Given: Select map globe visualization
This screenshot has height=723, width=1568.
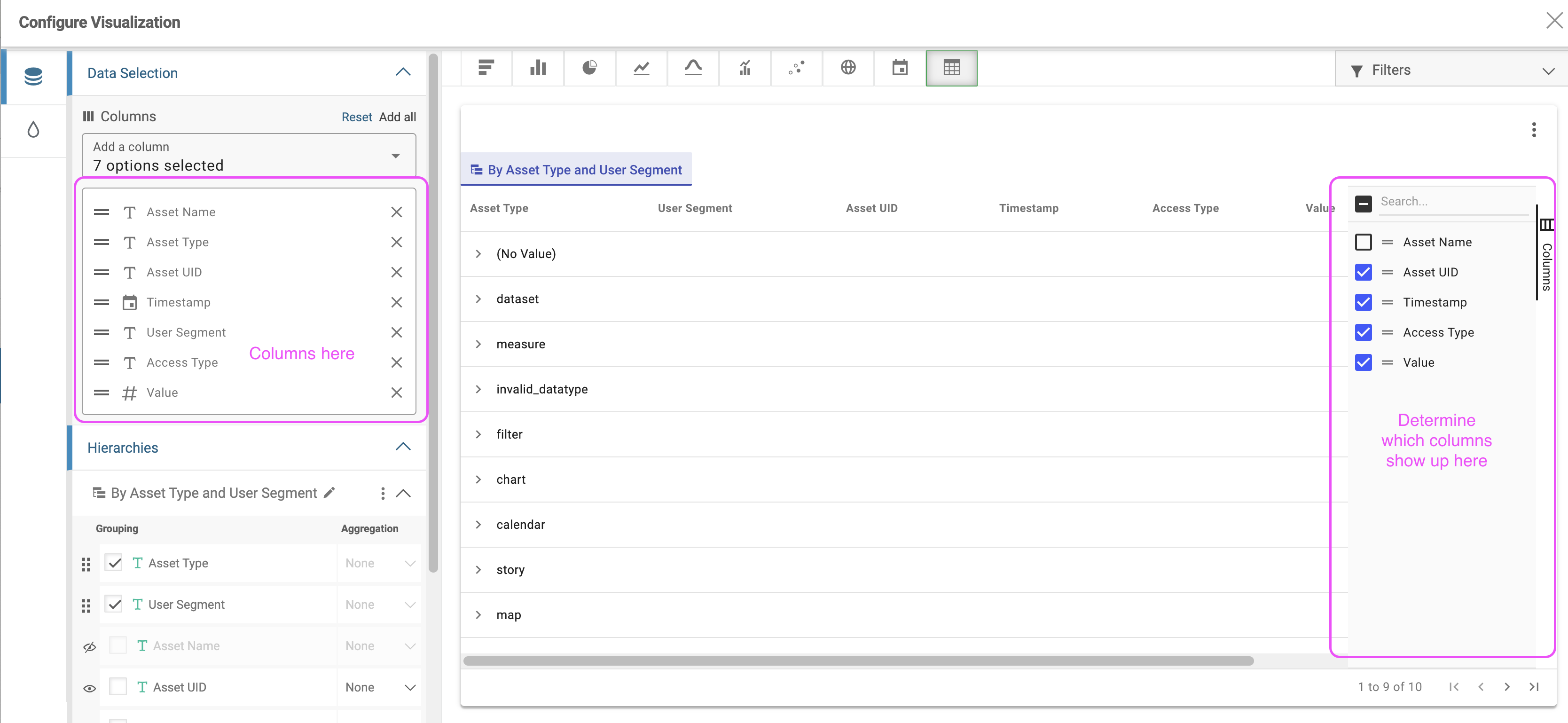Looking at the screenshot, I should pyautogui.click(x=848, y=68).
